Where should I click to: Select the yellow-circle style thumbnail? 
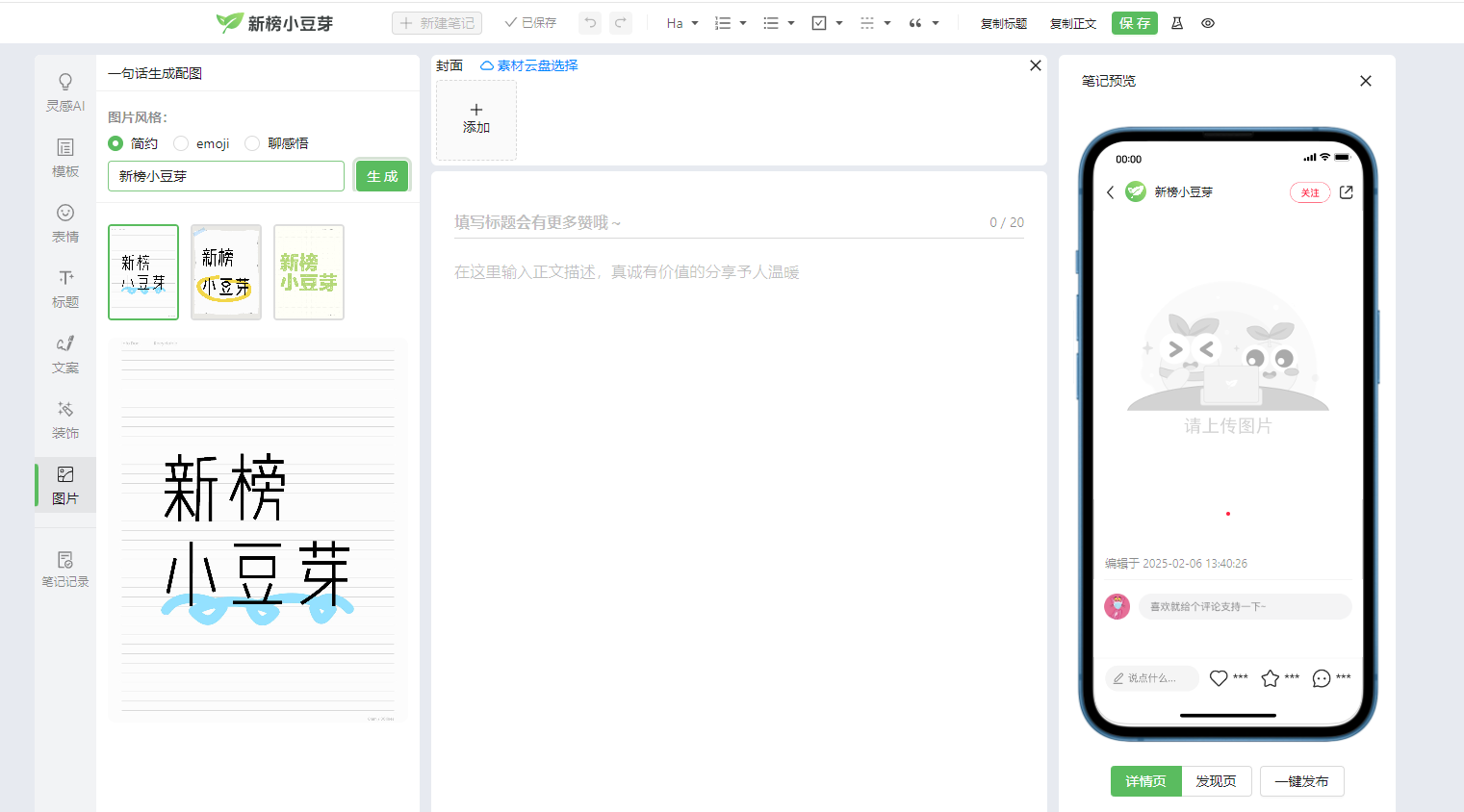pos(226,272)
